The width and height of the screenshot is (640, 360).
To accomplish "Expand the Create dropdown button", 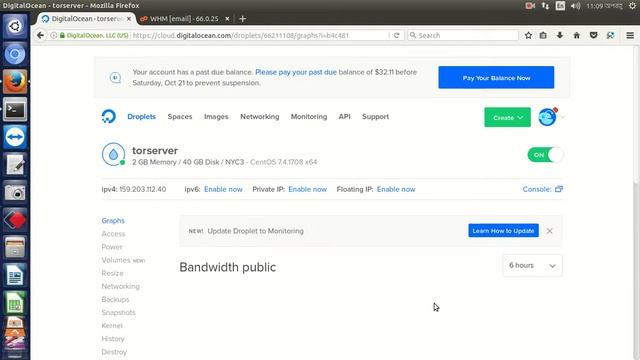I will point(507,118).
